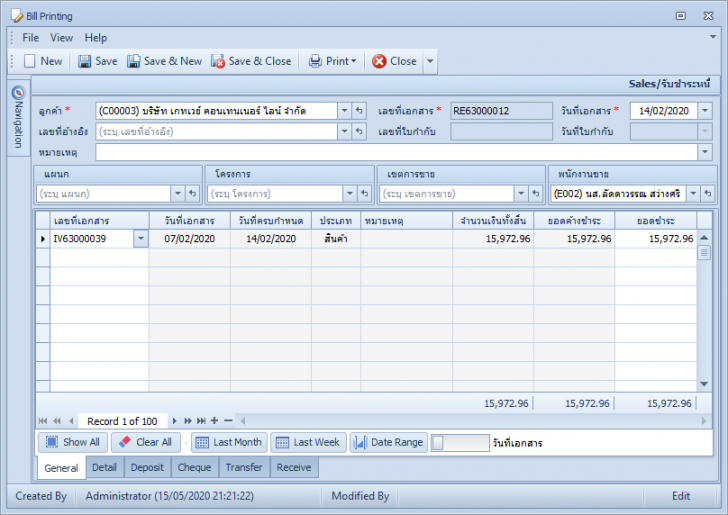Choose Save & New toolbar button
This screenshot has width=728, height=515.
[x=164, y=61]
